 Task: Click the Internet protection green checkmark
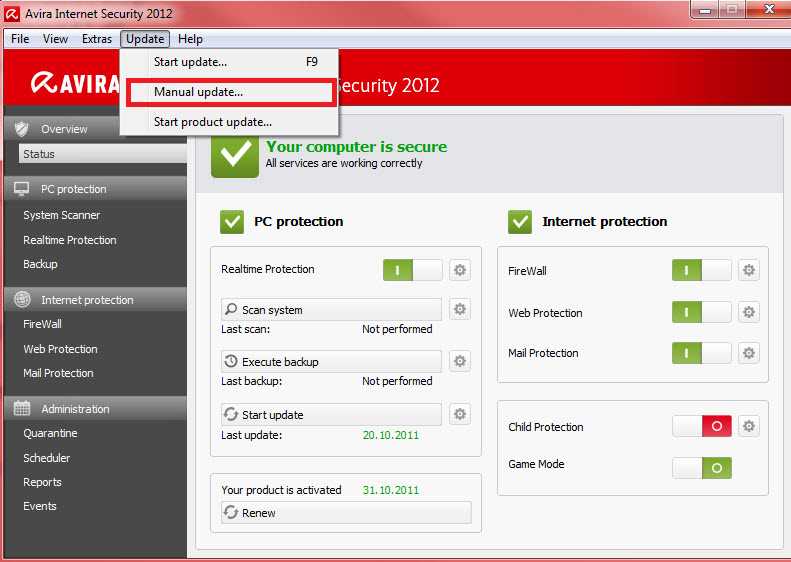[520, 222]
